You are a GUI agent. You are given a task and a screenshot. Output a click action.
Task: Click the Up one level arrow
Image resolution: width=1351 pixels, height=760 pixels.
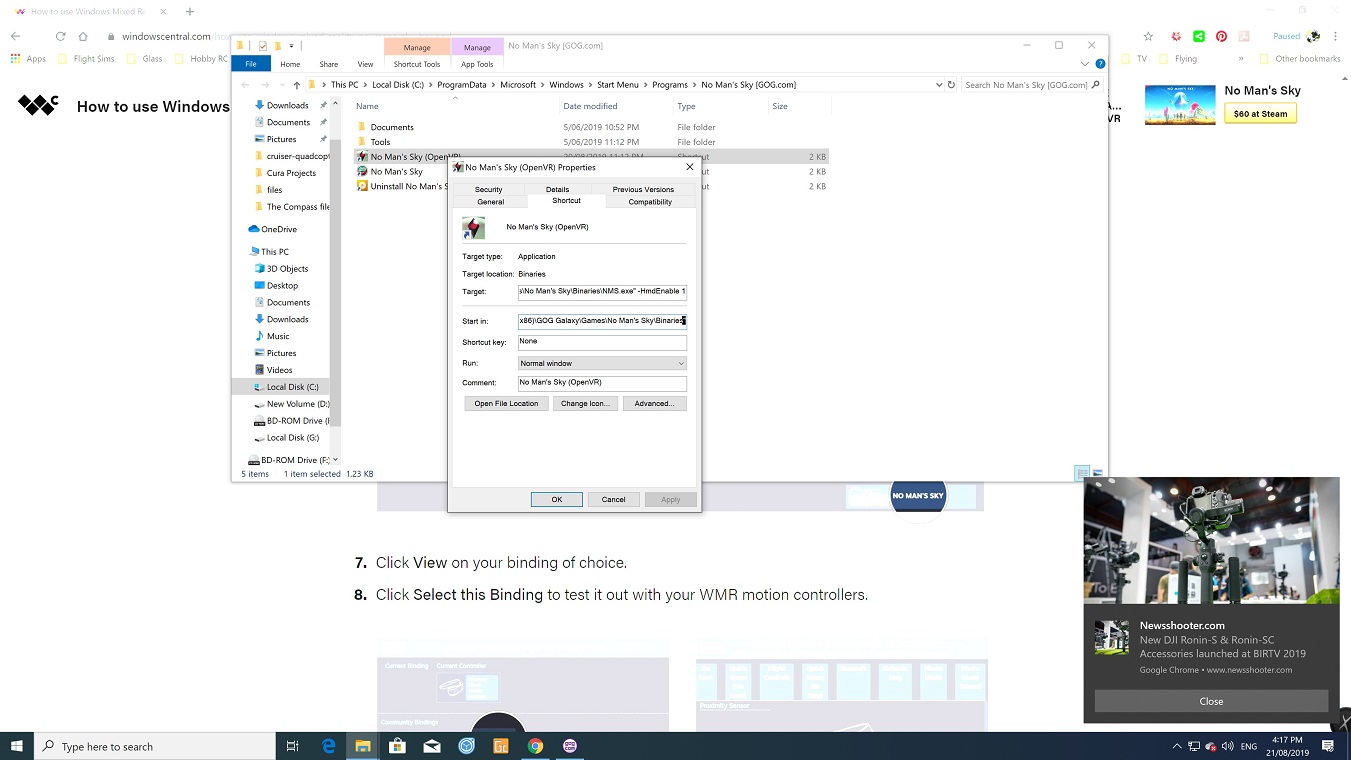(x=297, y=85)
